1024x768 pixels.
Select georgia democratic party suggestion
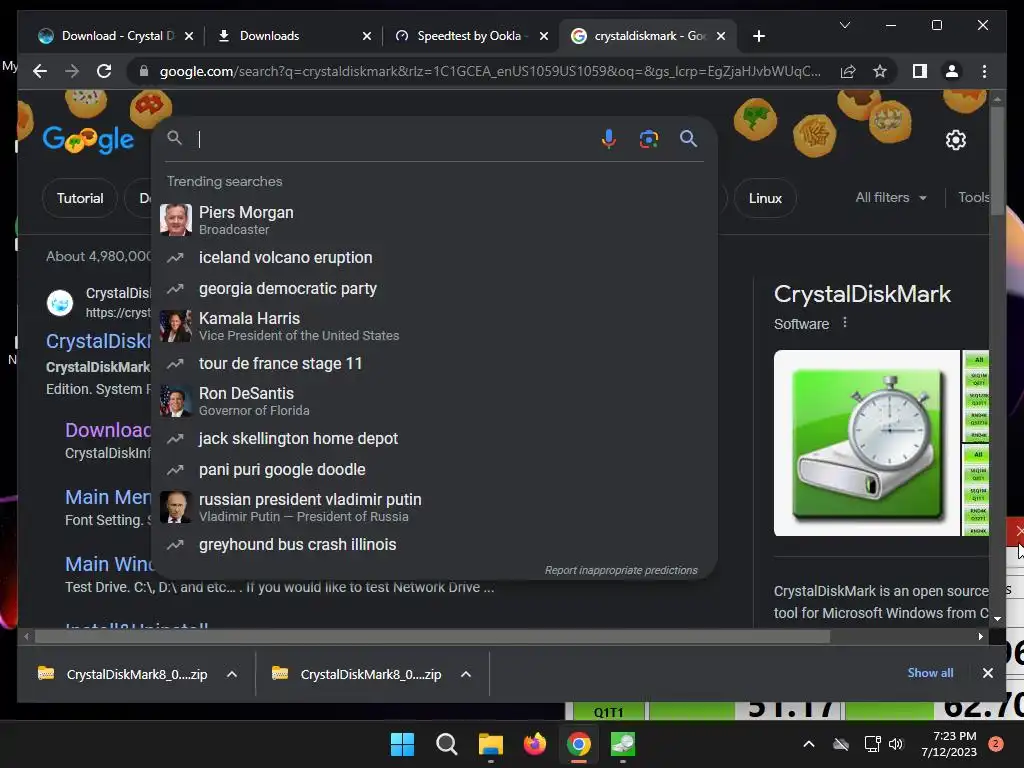[x=434, y=289]
